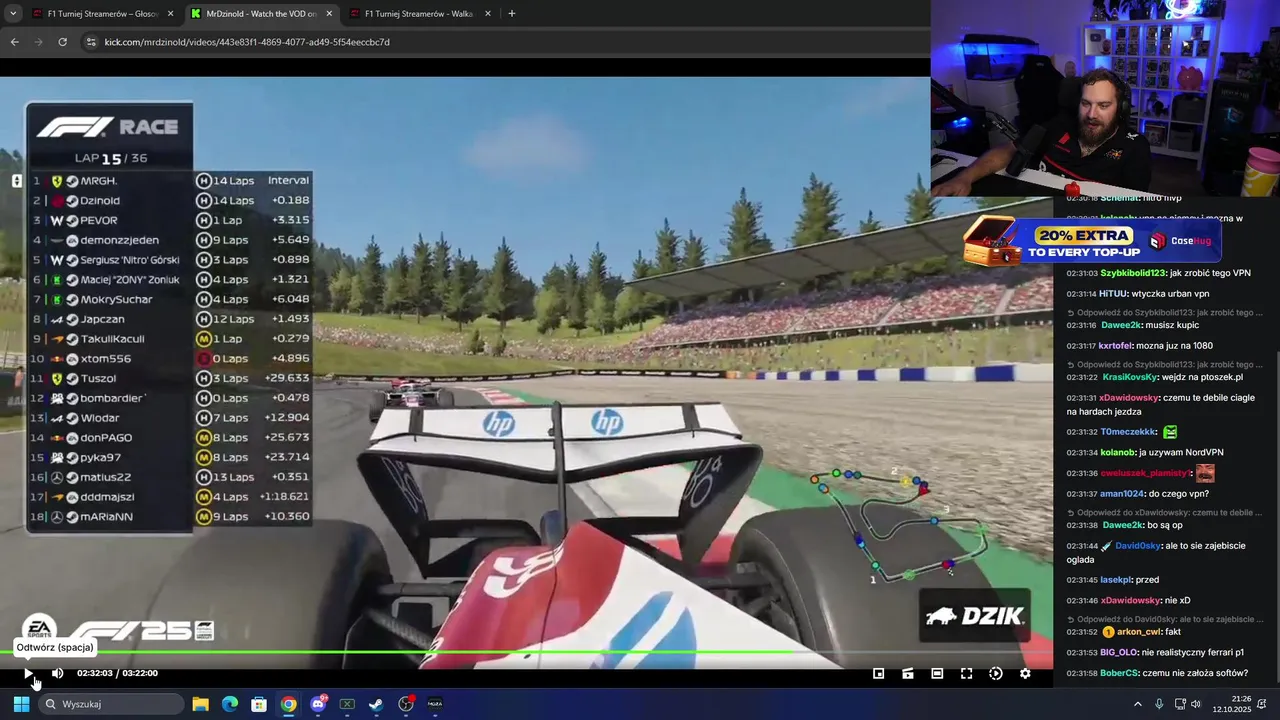Click username BIG_OLO in chat
This screenshot has width=1280, height=720.
pyautogui.click(x=1119, y=653)
